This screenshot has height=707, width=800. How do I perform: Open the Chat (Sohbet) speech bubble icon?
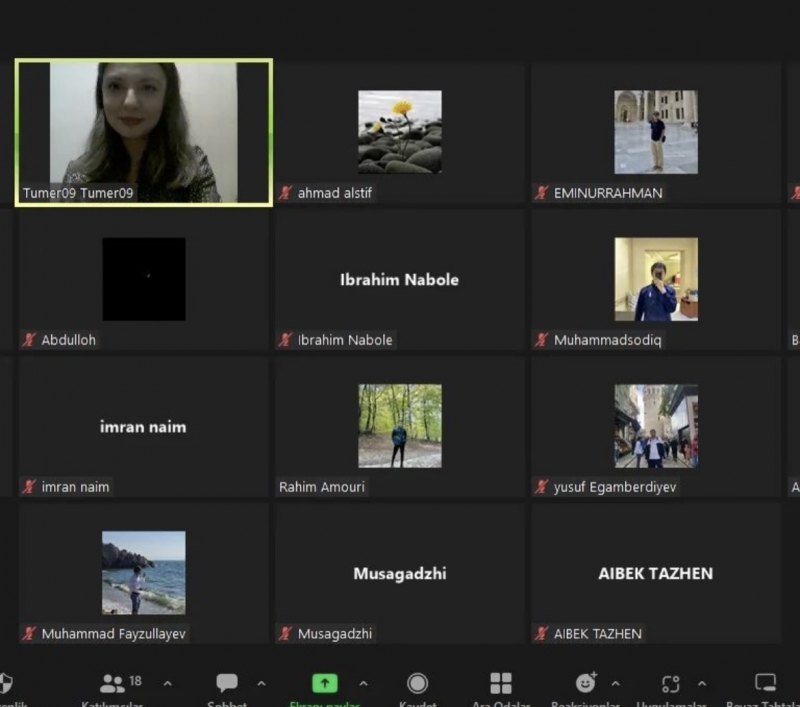(227, 683)
